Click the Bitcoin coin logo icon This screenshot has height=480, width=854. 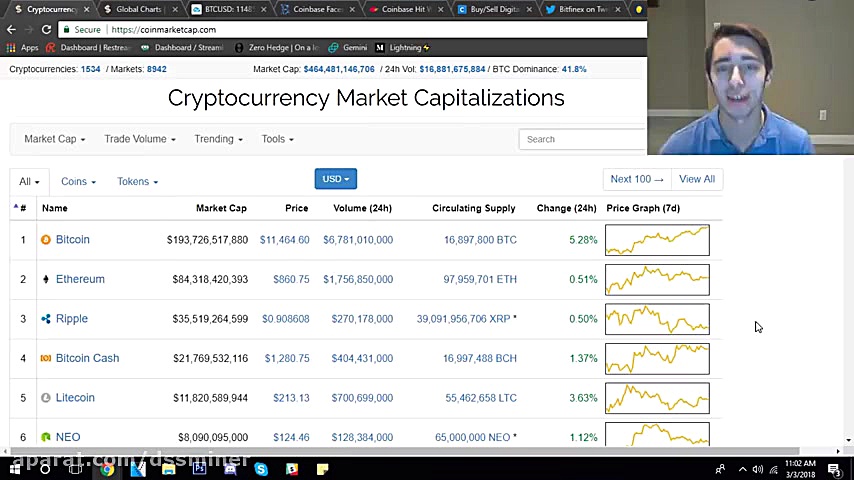pos(46,240)
